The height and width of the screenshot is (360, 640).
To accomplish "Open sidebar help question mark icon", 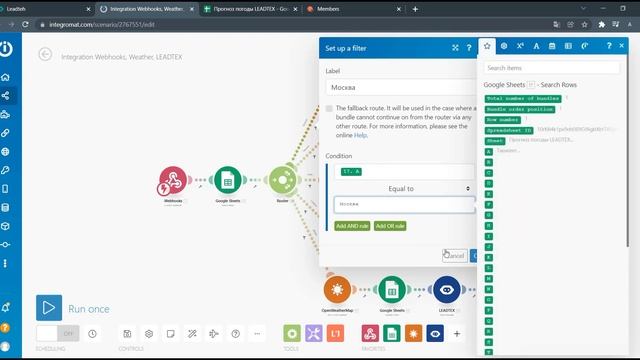I will pos(5,328).
